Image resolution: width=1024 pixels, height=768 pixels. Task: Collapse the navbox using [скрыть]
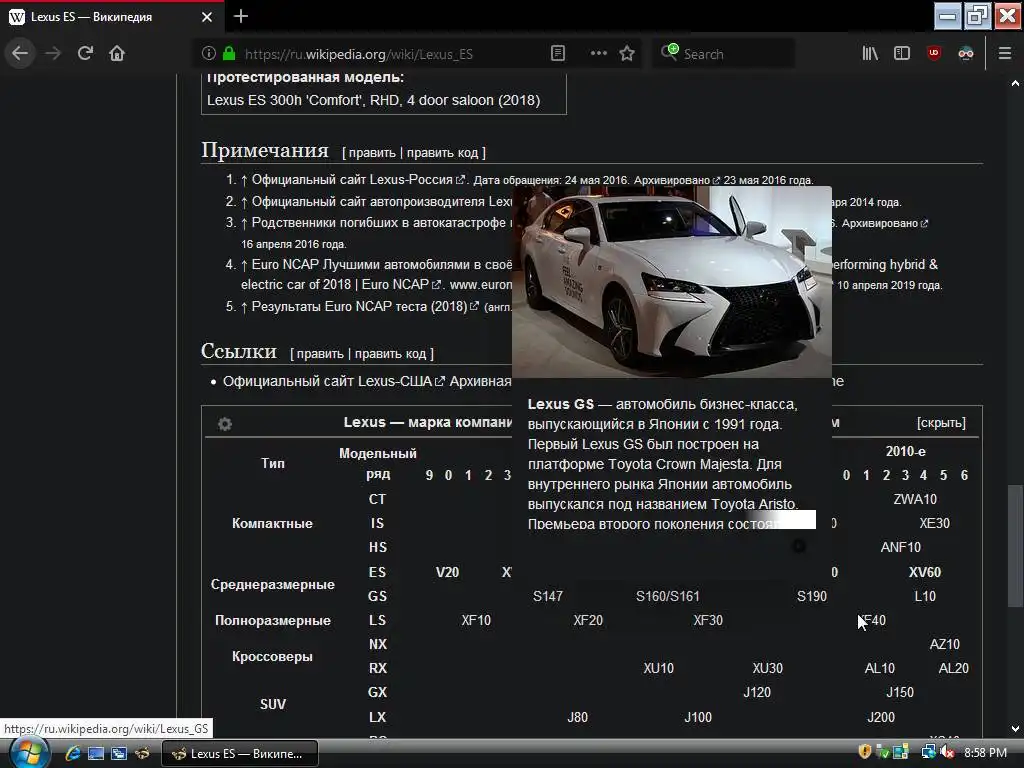point(941,423)
